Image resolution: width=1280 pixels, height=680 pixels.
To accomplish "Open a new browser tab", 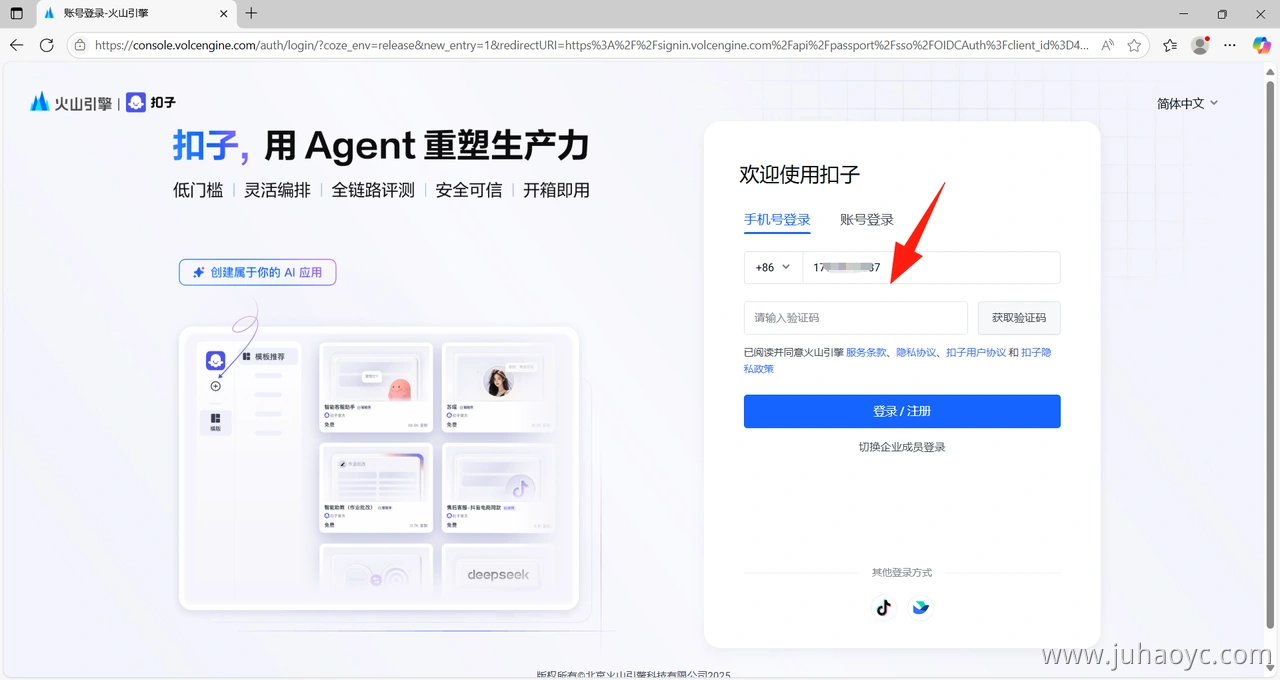I will click(x=251, y=14).
